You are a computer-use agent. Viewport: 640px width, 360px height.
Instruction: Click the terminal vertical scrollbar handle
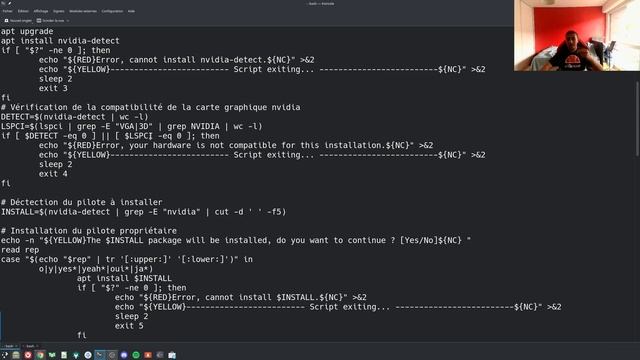tap(637, 118)
